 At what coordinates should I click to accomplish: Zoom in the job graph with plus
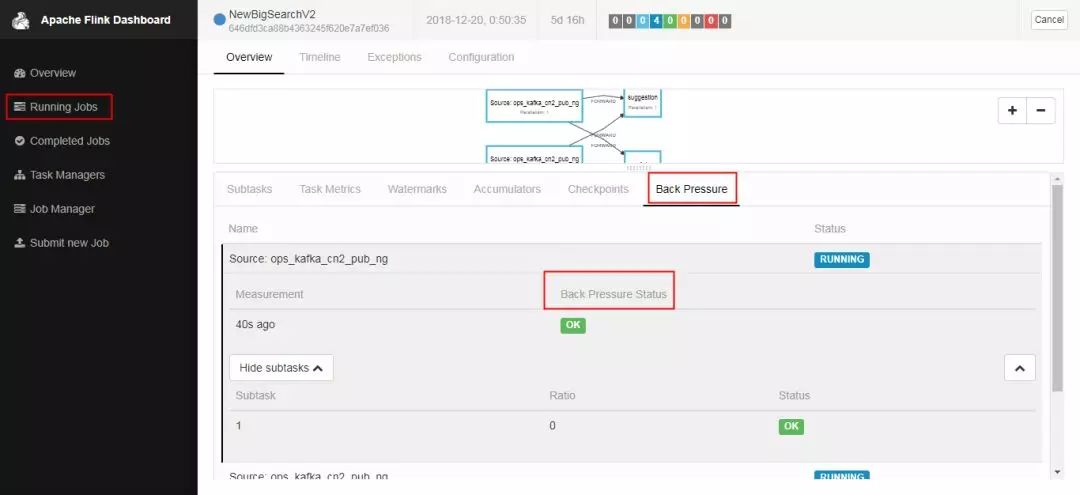tap(1012, 110)
